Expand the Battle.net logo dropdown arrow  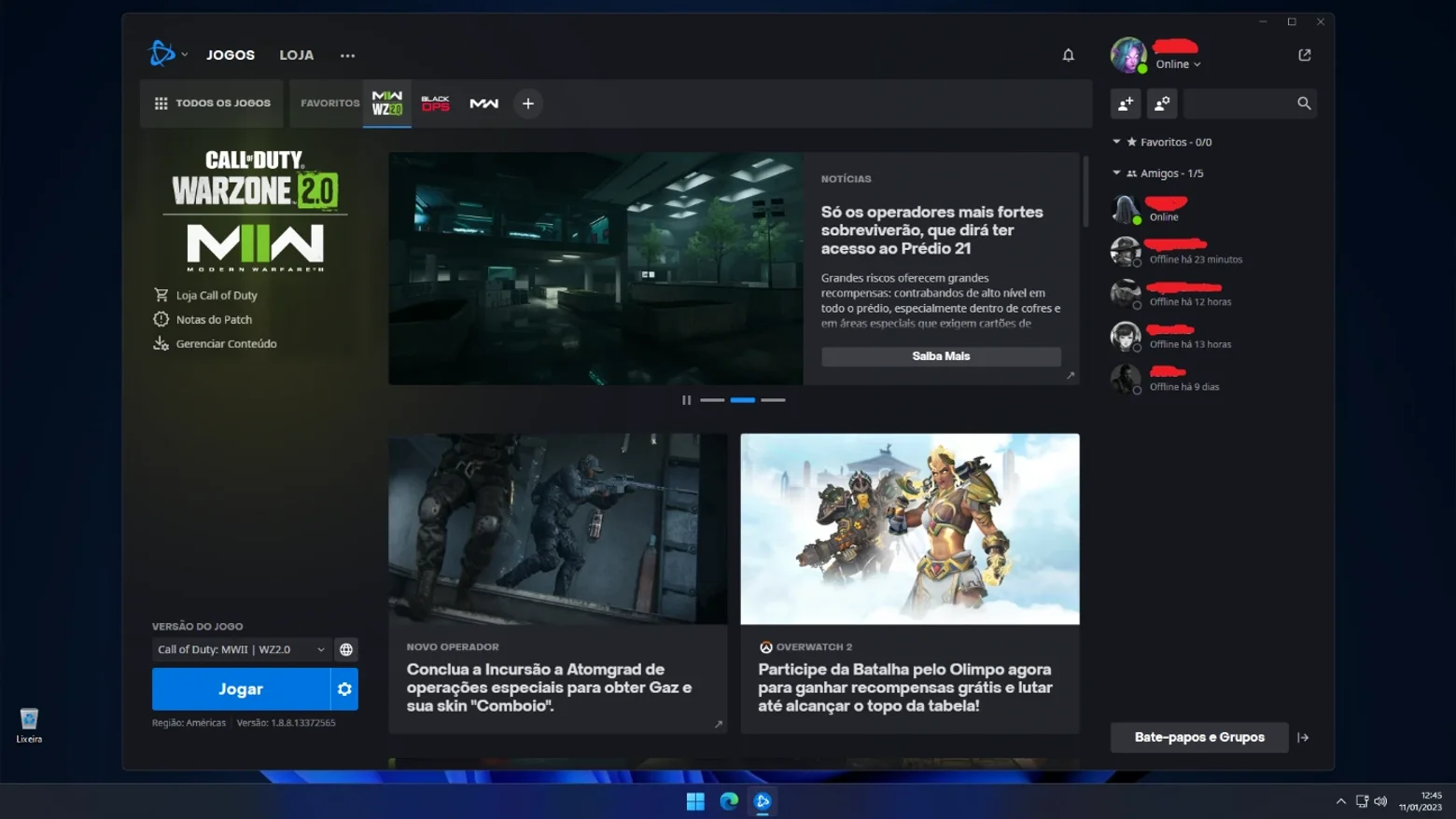[185, 55]
